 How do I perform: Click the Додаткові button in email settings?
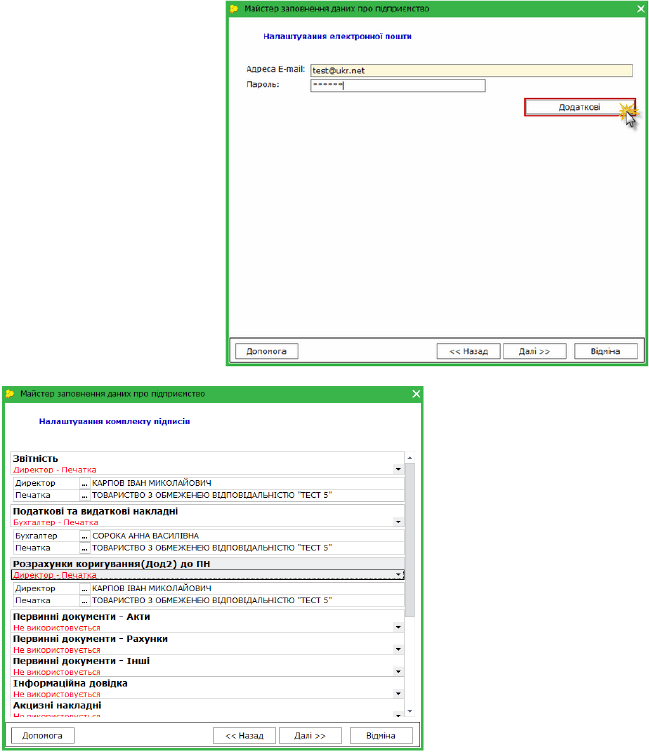(579, 107)
